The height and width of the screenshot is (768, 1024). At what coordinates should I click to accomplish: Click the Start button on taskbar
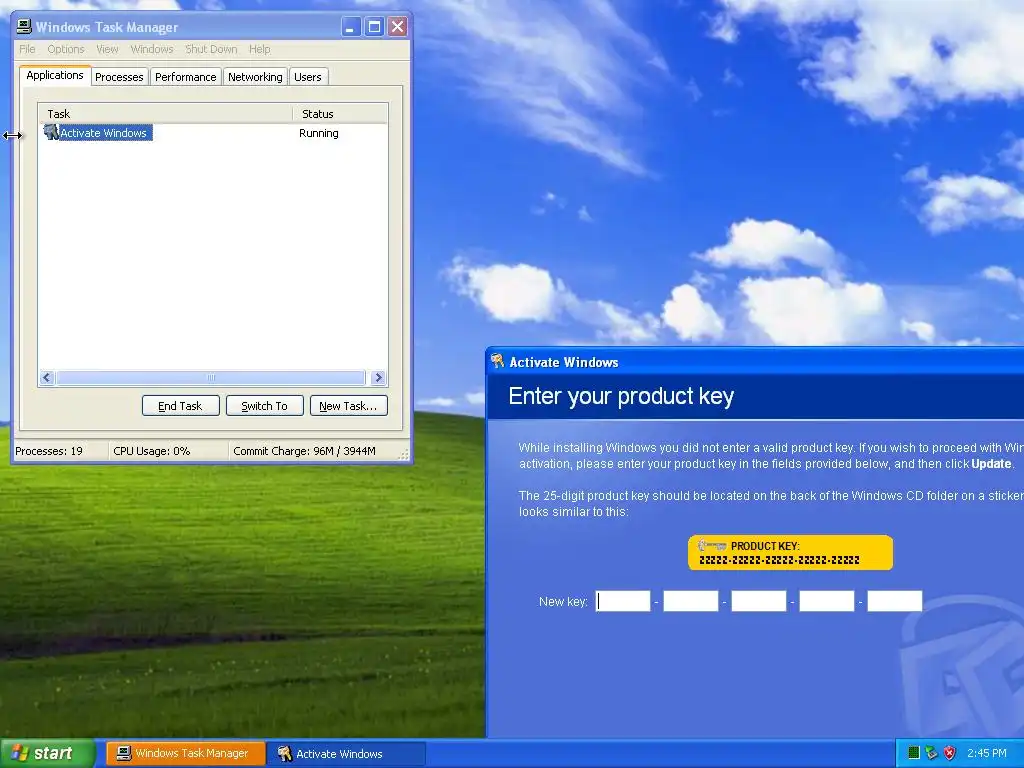(48, 753)
